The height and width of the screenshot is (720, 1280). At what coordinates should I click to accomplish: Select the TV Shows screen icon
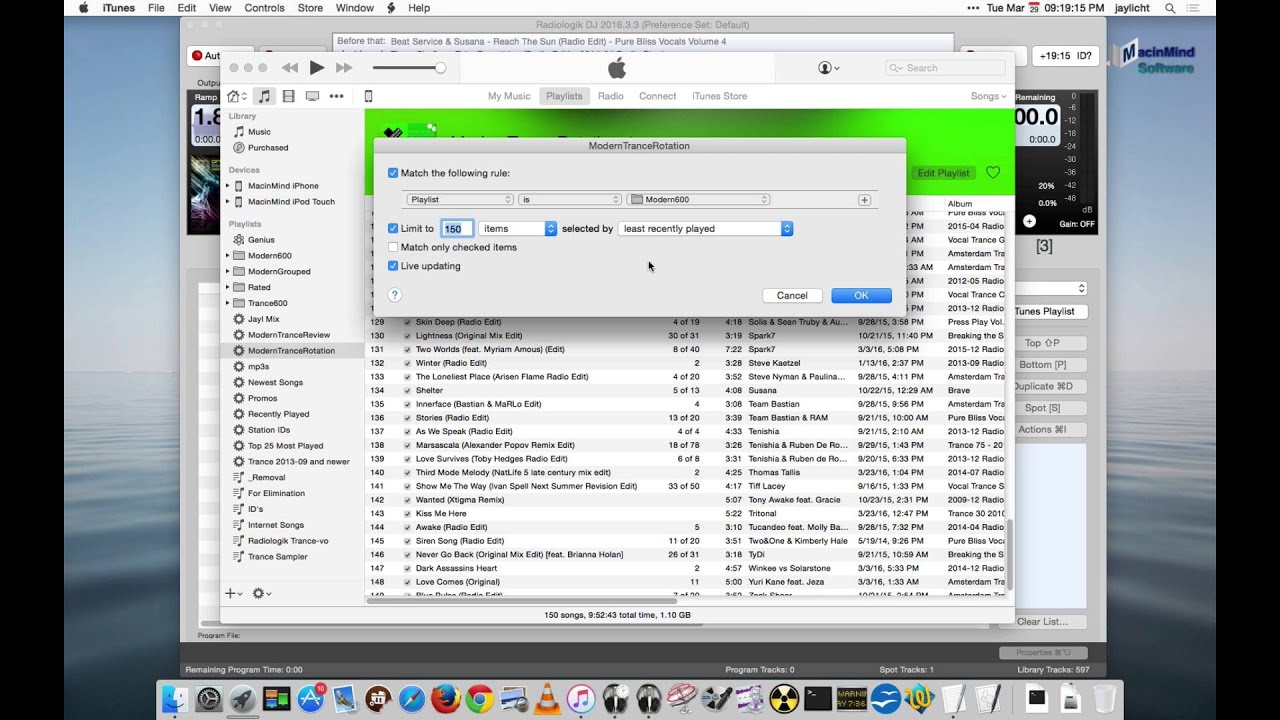[312, 96]
